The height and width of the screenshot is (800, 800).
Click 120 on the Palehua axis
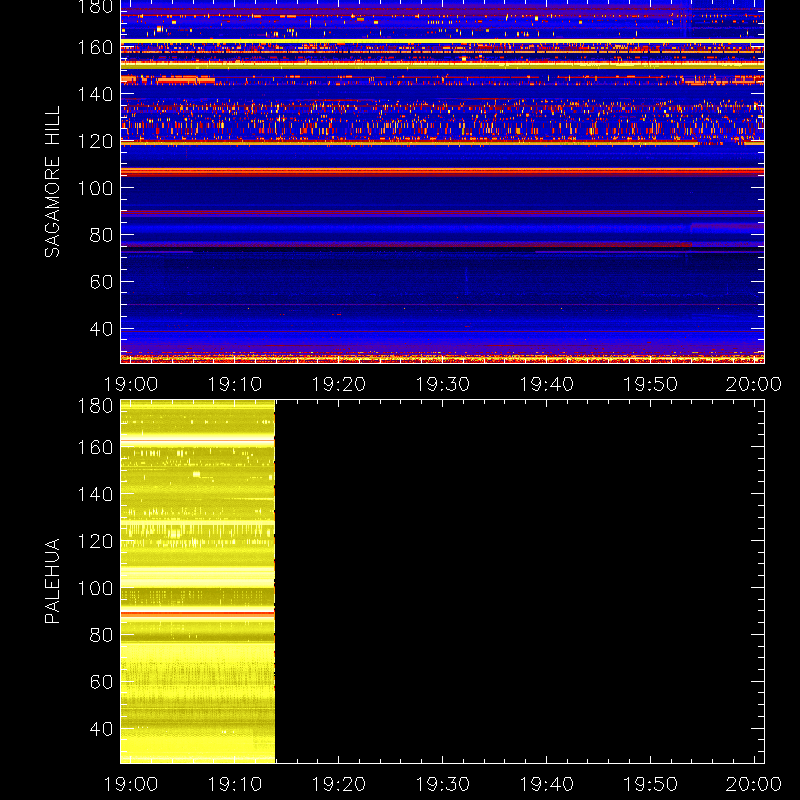[95, 541]
